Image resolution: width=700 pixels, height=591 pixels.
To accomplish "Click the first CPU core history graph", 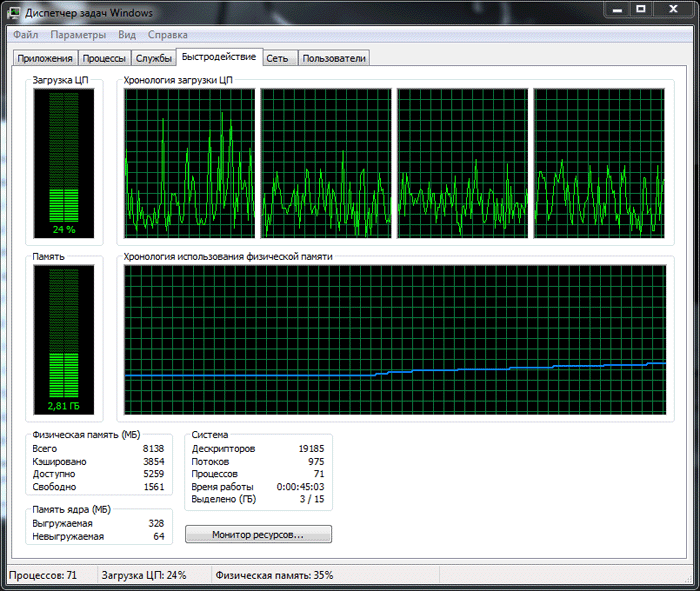I will pos(190,163).
